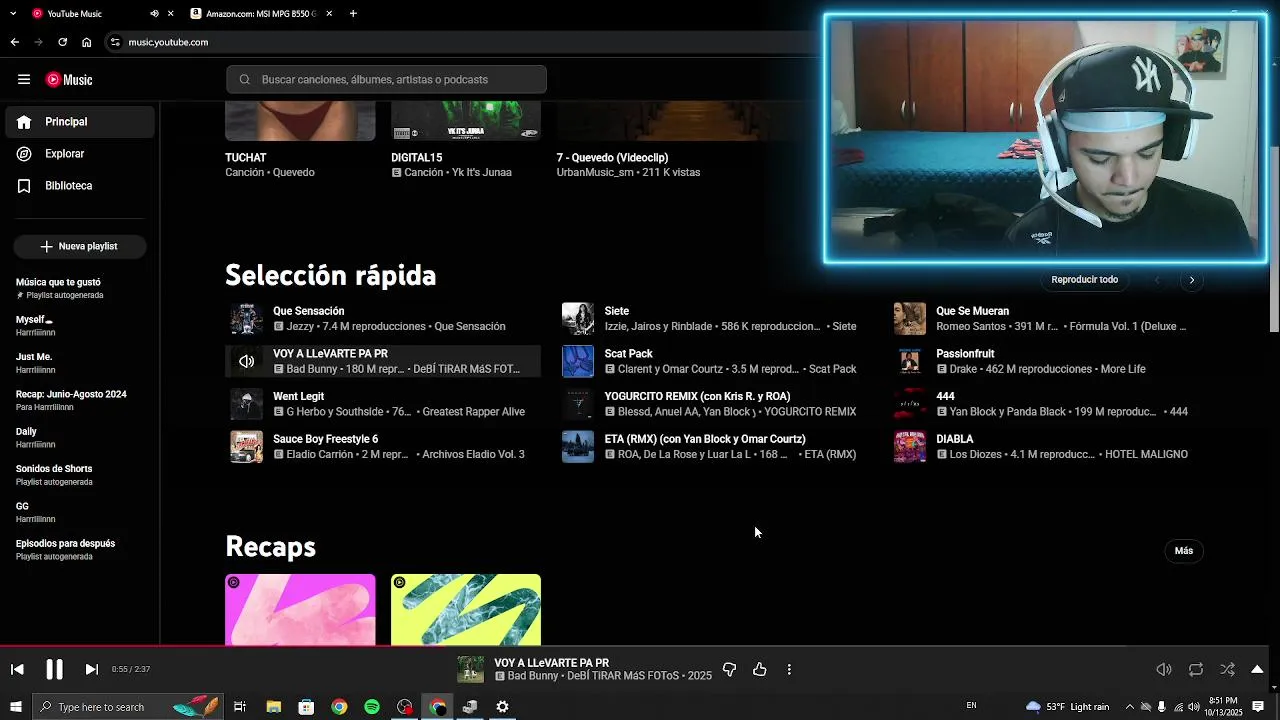Screen dimensions: 1280x720
Task: Close the Amazon.com tab
Action: pos(329,14)
